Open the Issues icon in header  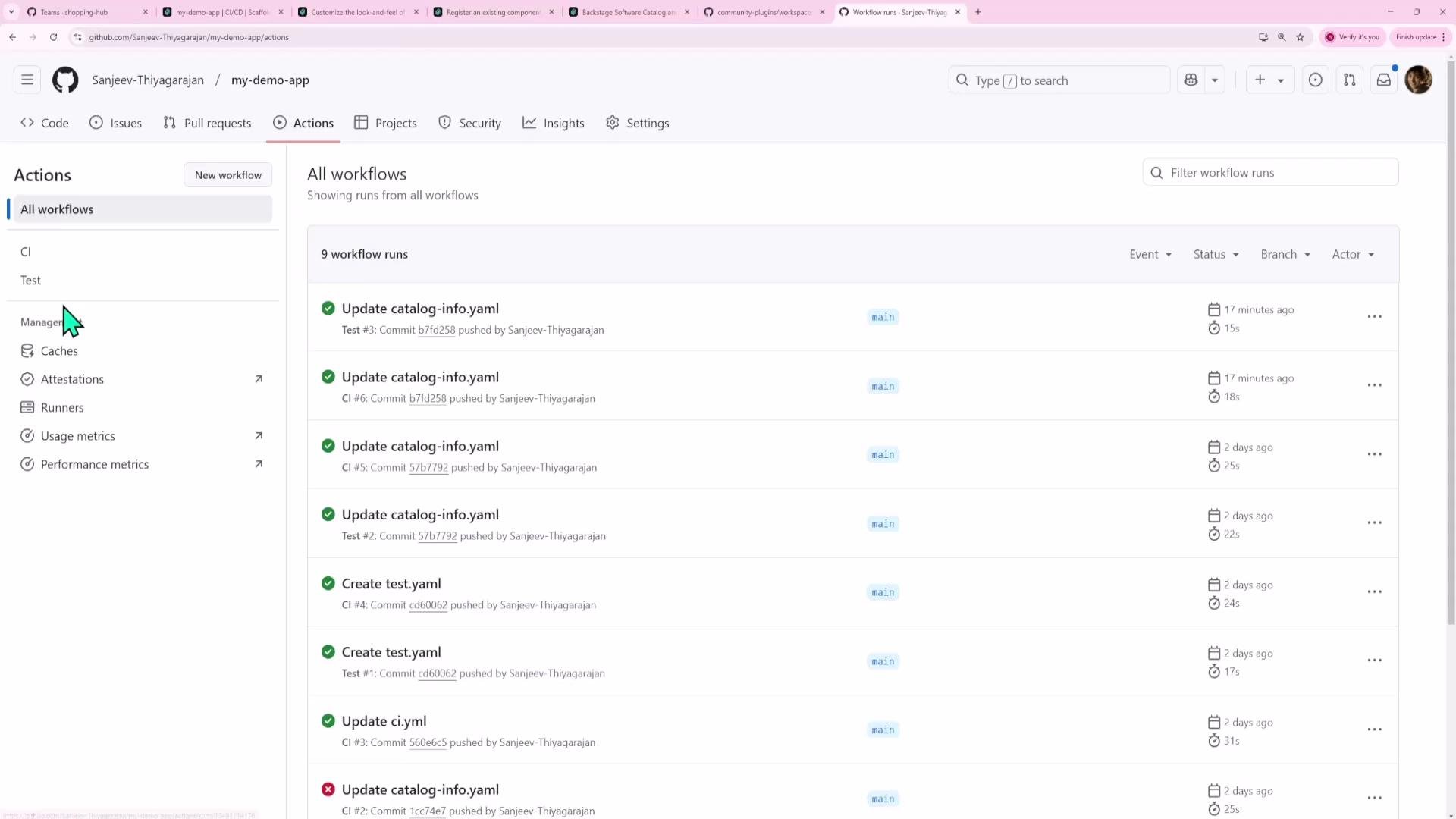(1316, 80)
